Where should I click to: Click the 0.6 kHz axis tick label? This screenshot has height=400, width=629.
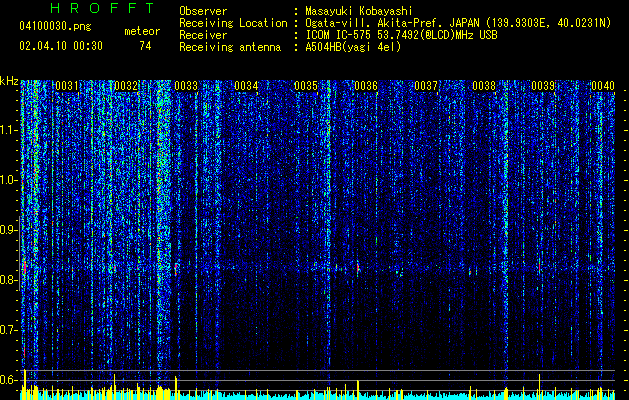tap(9, 380)
